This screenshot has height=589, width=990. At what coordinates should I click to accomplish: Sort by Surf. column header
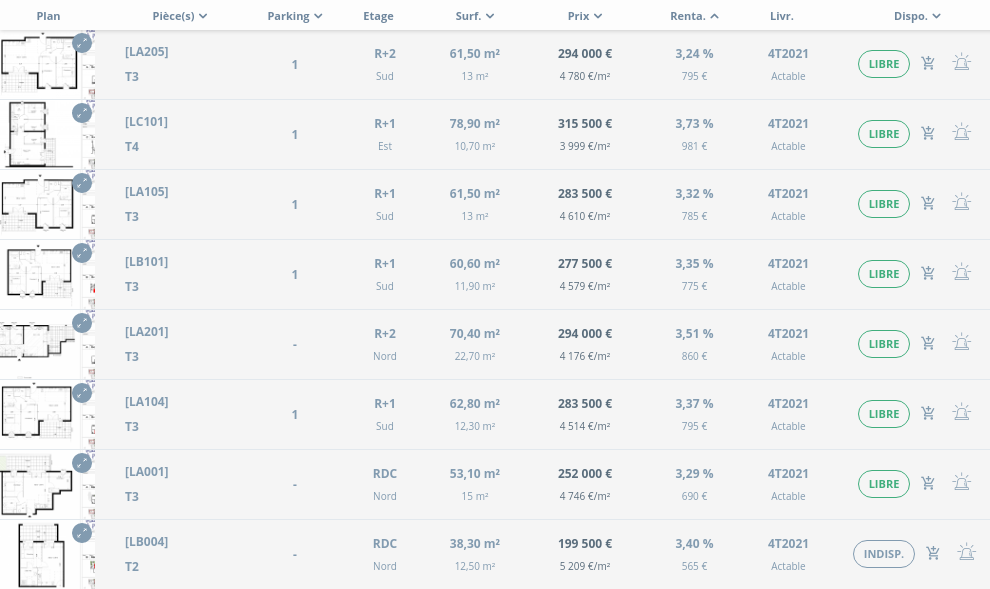[x=474, y=16]
